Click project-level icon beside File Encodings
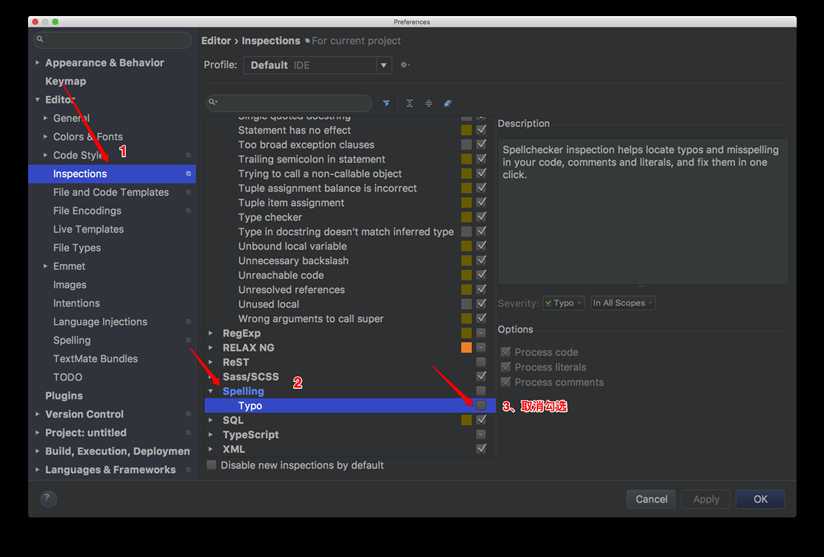This screenshot has width=824, height=557. click(189, 211)
